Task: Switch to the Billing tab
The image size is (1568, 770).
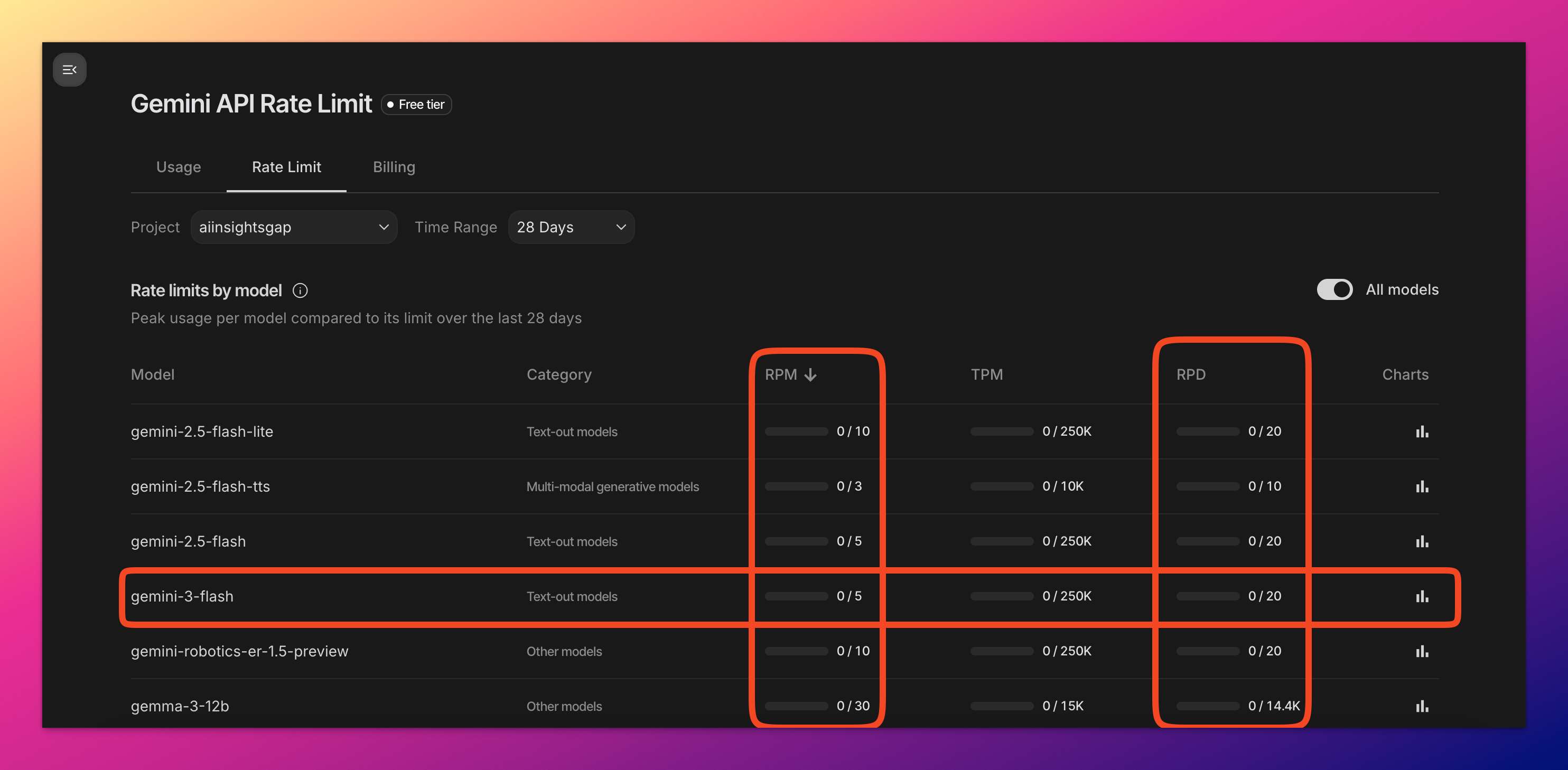Action: pyautogui.click(x=394, y=167)
